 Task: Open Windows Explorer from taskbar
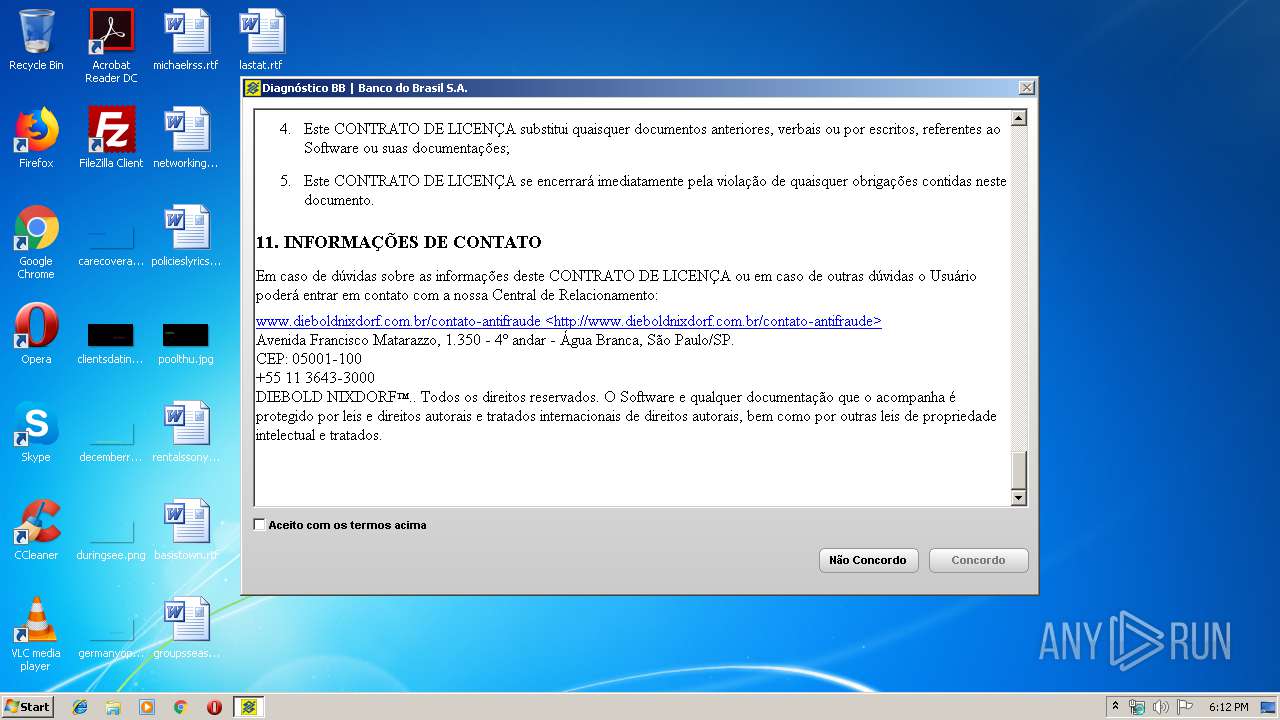(113, 707)
